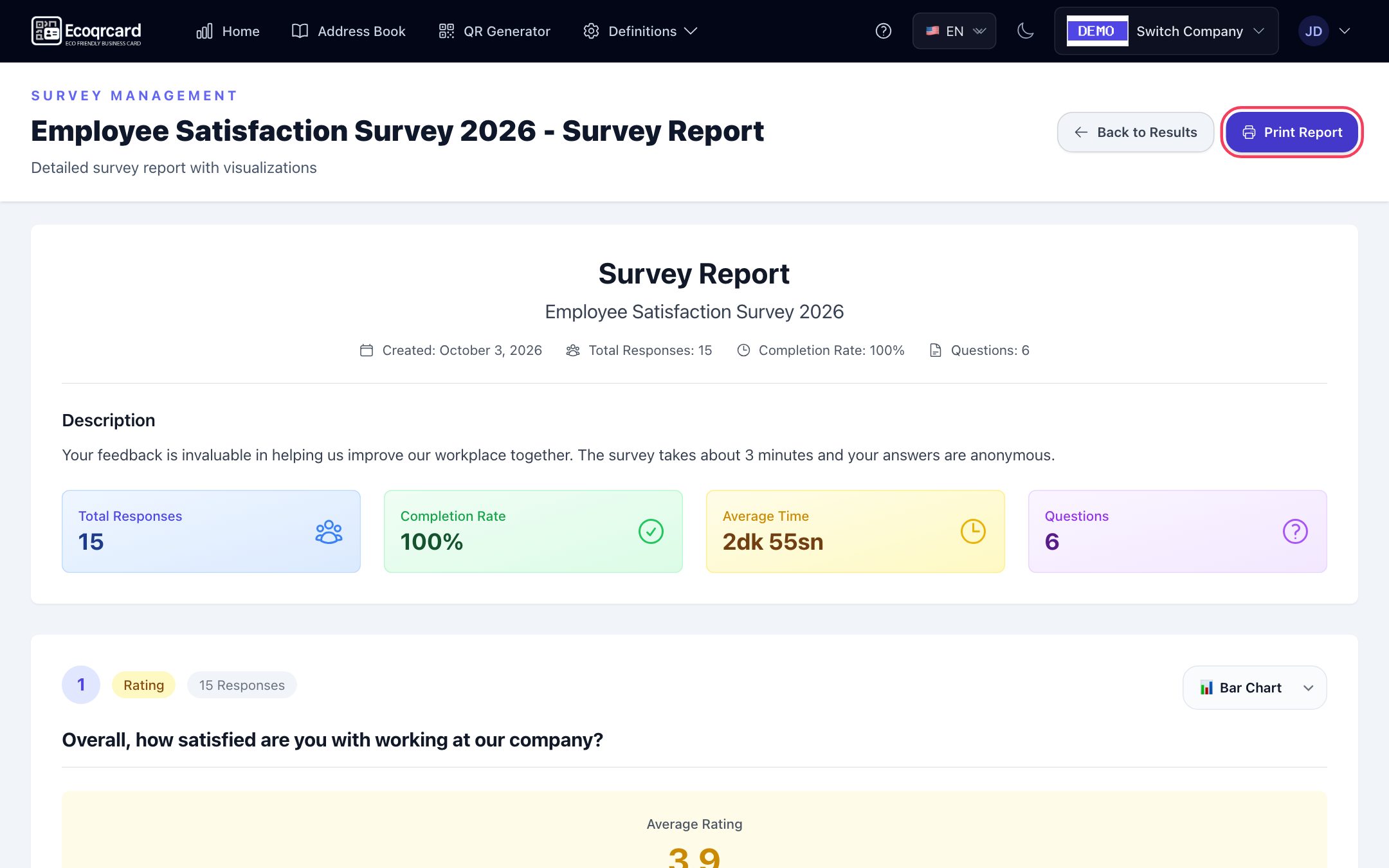Click the calendar icon beside Created date
The image size is (1389, 868).
pos(367,350)
